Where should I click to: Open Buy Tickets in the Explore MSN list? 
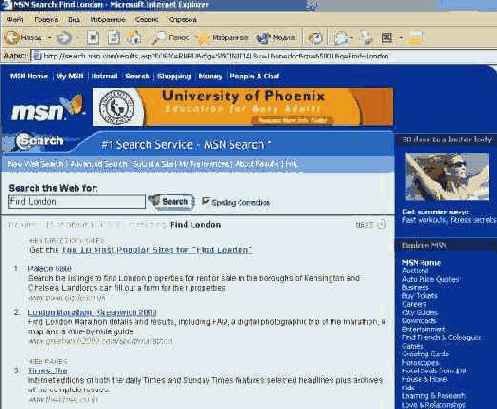420,296
